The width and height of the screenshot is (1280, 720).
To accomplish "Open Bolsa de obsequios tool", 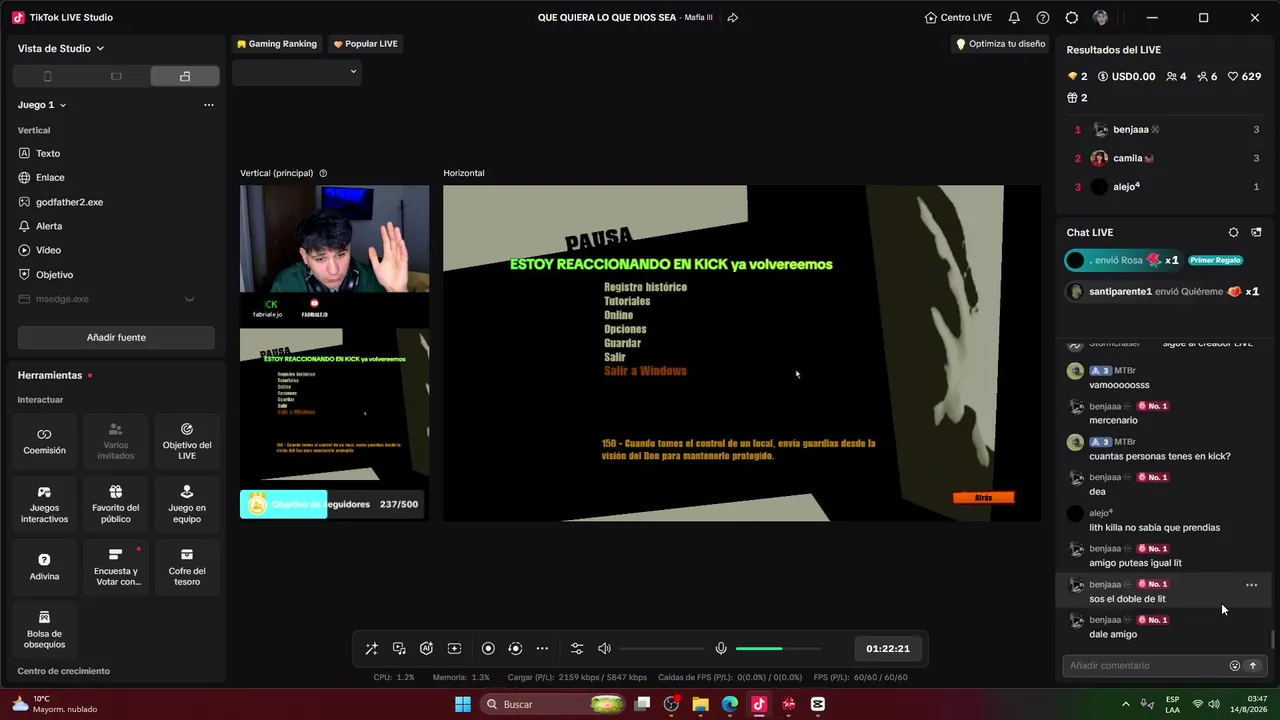I will point(44,630).
